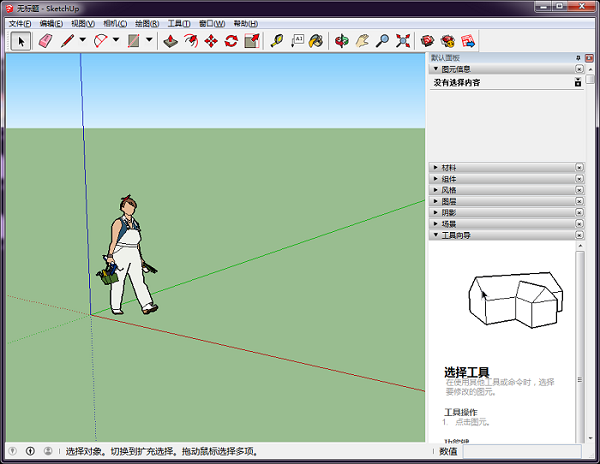Select the Paint Bucket tool
This screenshot has width=600, height=464.
click(316, 41)
